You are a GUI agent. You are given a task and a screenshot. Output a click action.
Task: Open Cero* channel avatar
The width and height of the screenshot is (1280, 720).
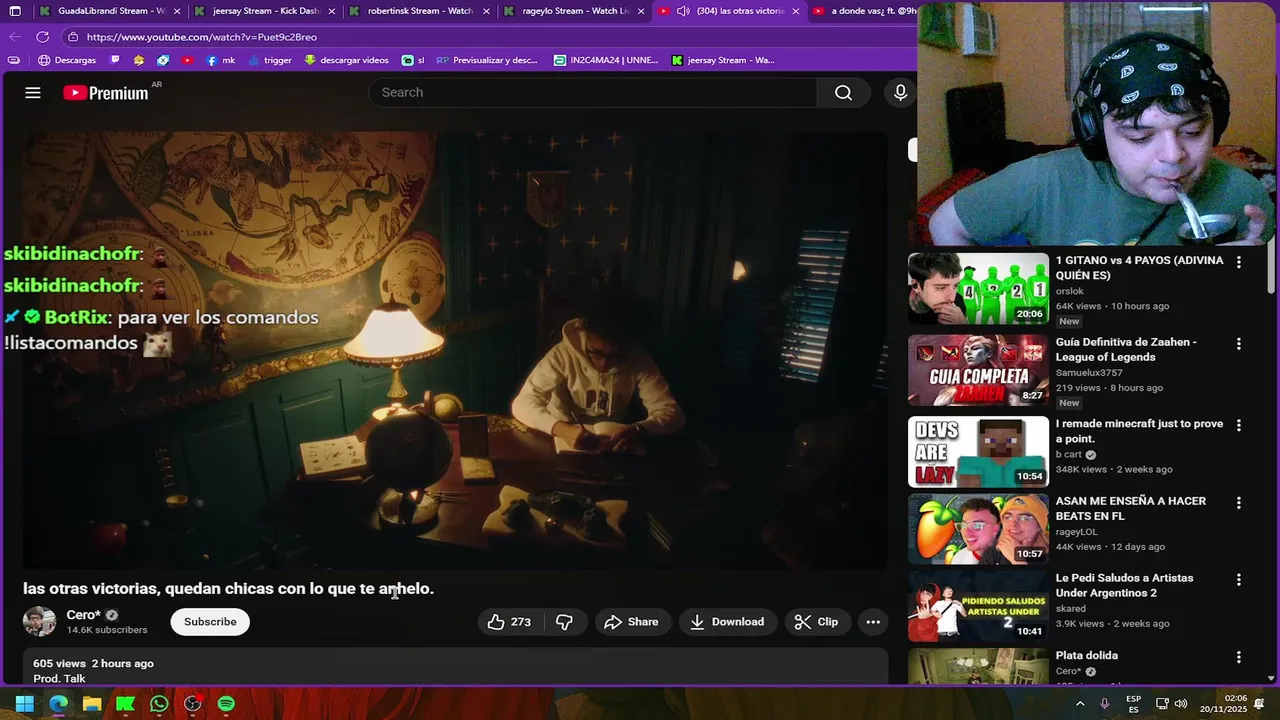pyautogui.click(x=40, y=622)
